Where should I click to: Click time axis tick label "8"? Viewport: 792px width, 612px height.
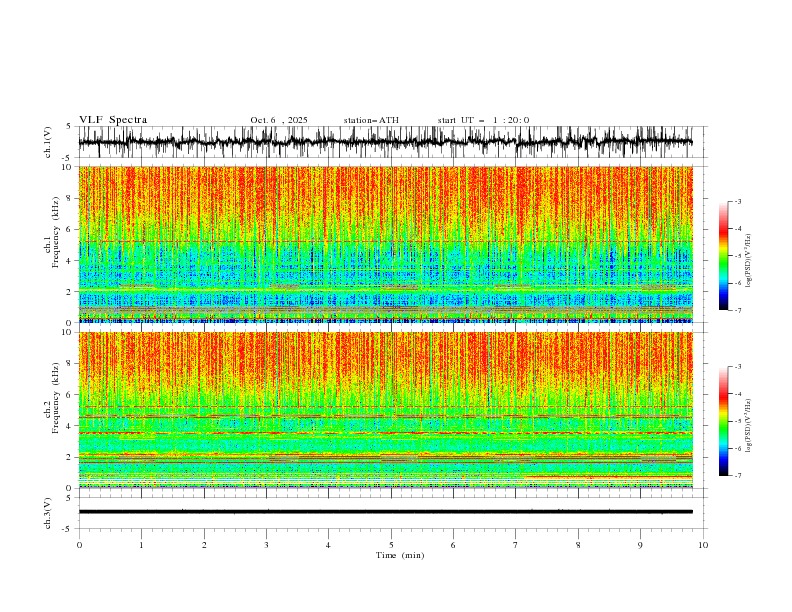click(x=578, y=545)
